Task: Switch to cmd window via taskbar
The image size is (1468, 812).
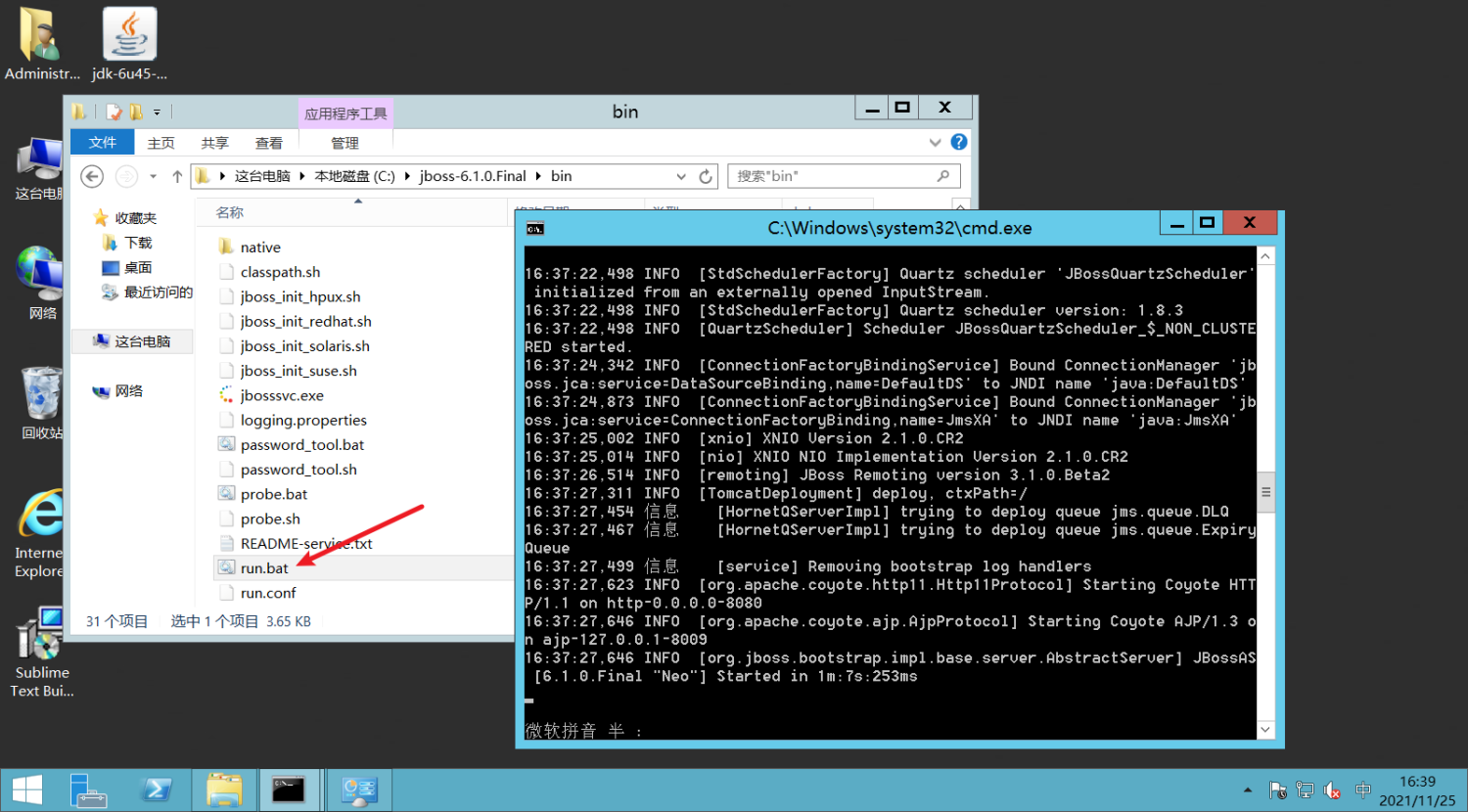Action: coord(289,790)
